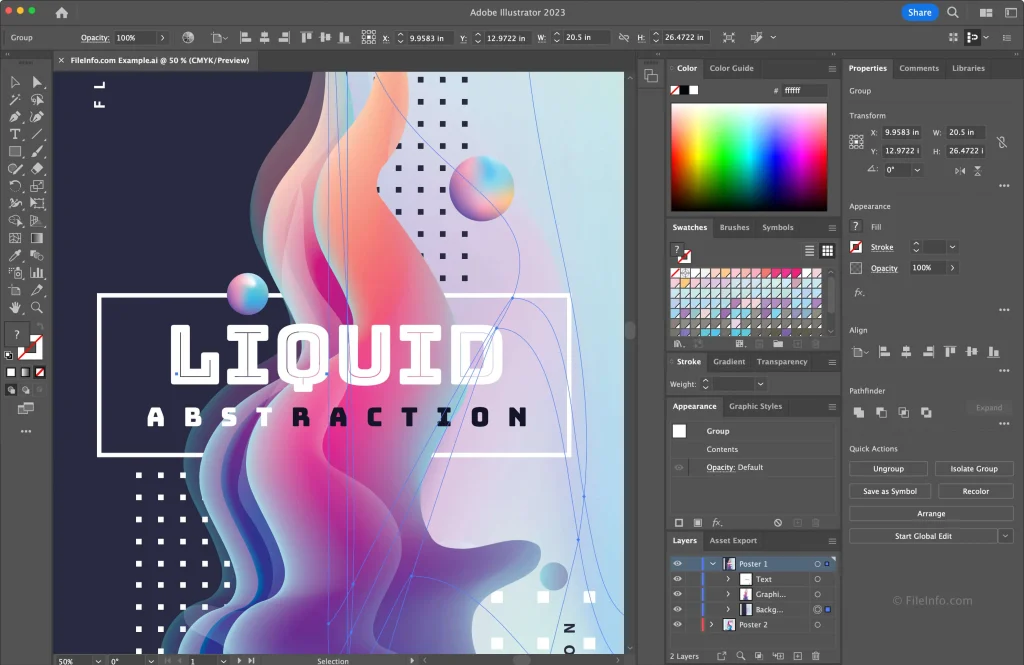The height and width of the screenshot is (665, 1024).
Task: Open the Start Global Edit dropdown arrow
Action: coord(1005,537)
